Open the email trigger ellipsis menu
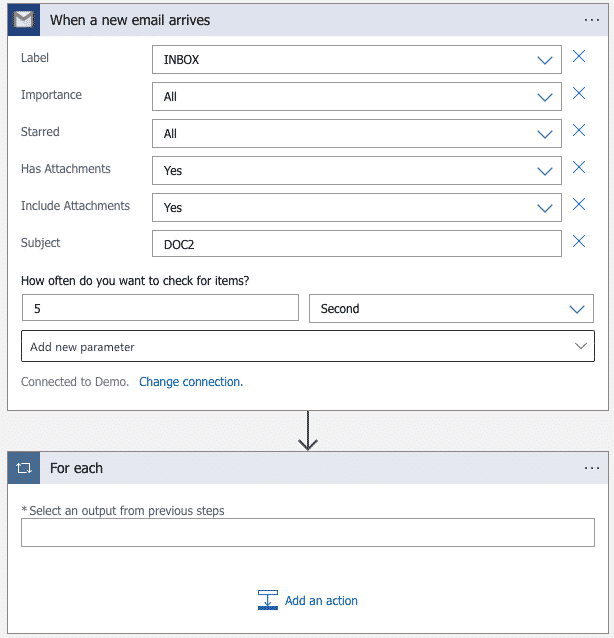Screen dimensions: 614x638 (592, 20)
